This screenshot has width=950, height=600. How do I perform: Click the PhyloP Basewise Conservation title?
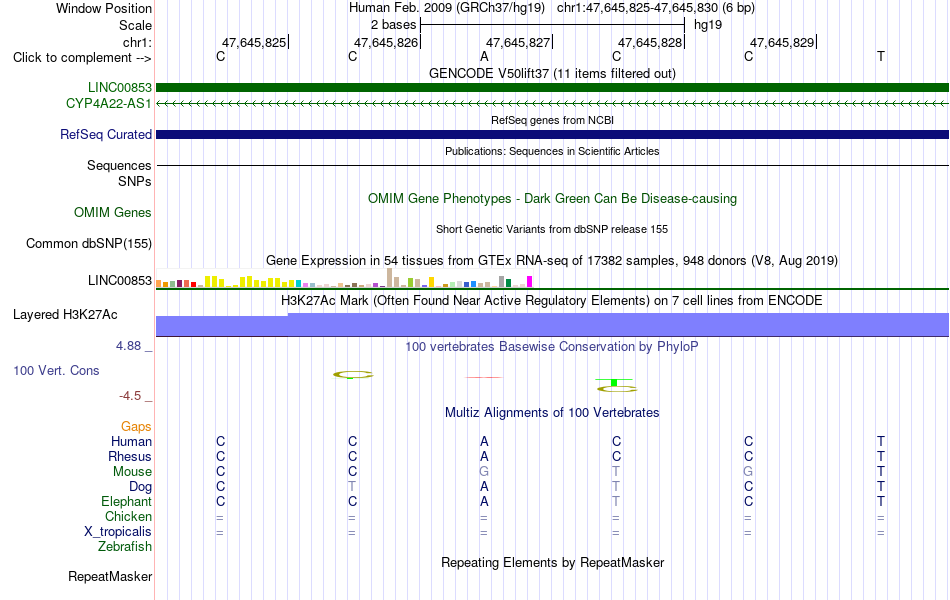pyautogui.click(x=552, y=347)
